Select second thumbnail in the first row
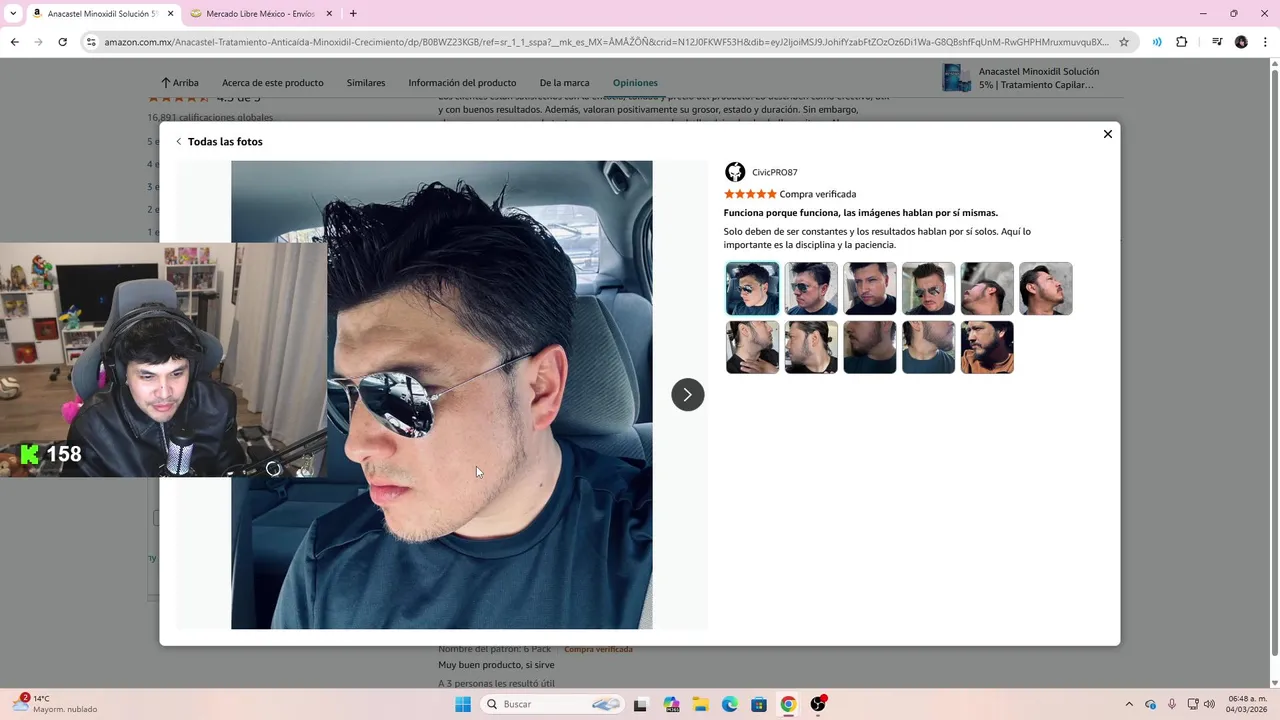Viewport: 1280px width, 720px height. (811, 289)
